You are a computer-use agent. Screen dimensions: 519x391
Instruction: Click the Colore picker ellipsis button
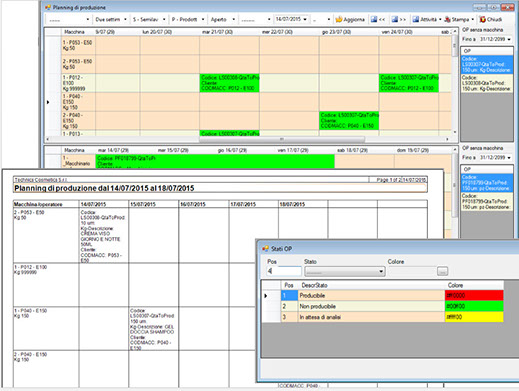click(x=442, y=271)
